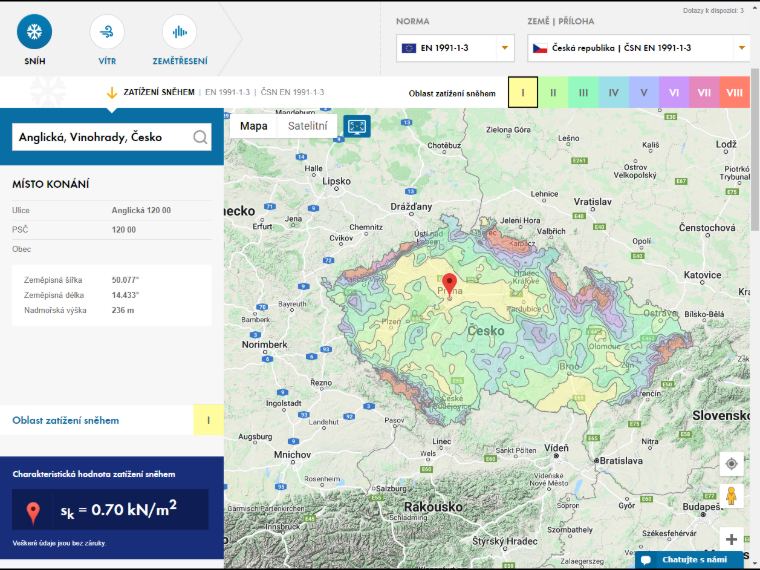Click altitude value 236 m
This screenshot has width=760, height=570.
(x=123, y=310)
